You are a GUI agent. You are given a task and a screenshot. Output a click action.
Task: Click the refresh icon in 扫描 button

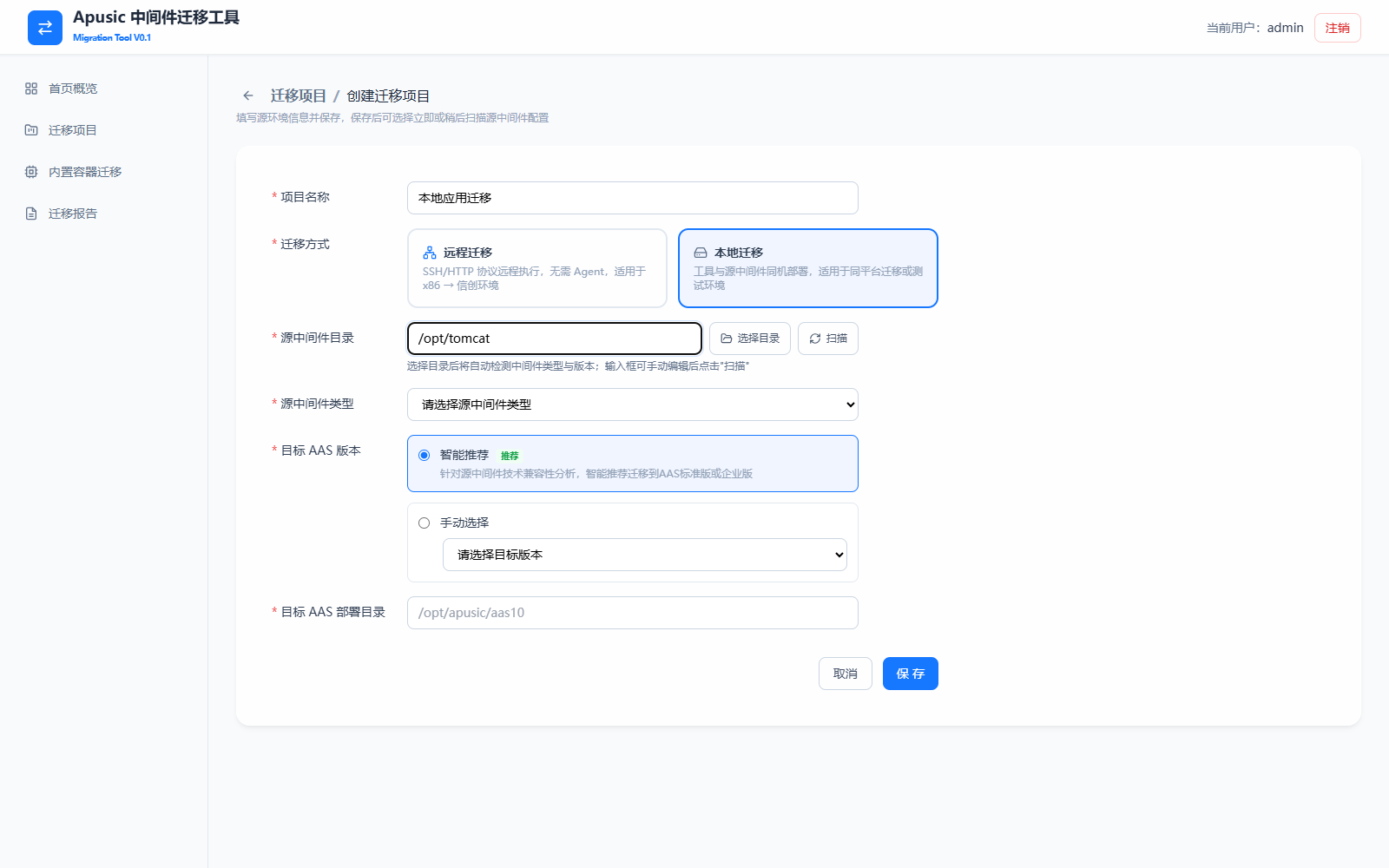click(x=815, y=339)
